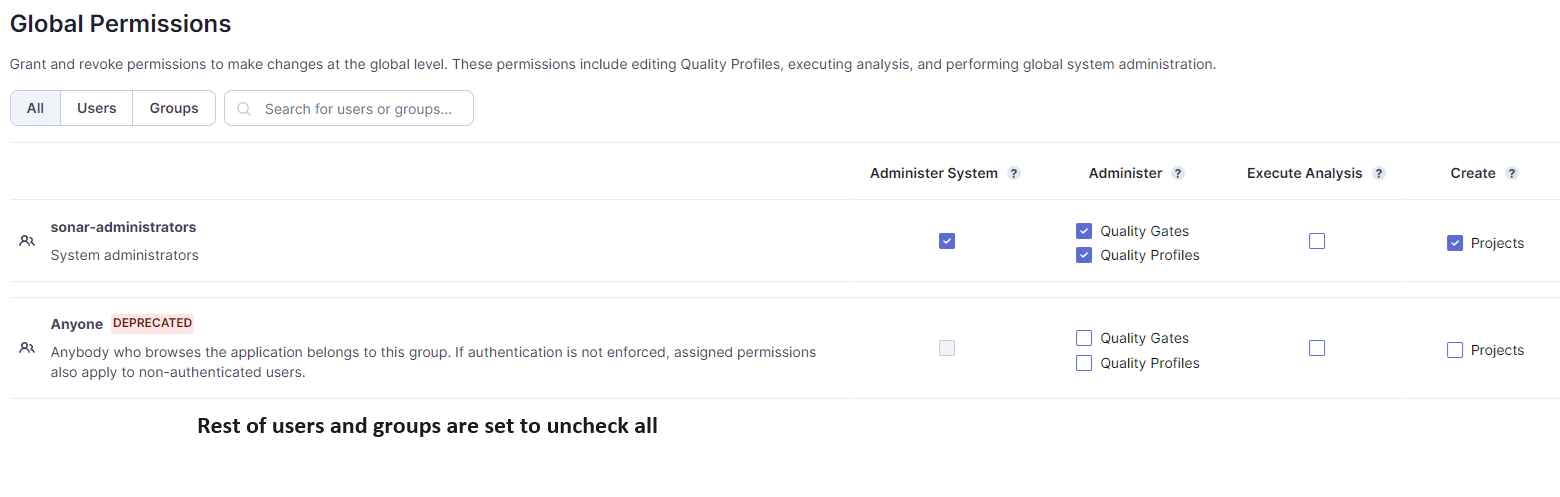This screenshot has height=497, width=1560.
Task: Click help icon beside Execute Analysis
Action: (x=1379, y=173)
